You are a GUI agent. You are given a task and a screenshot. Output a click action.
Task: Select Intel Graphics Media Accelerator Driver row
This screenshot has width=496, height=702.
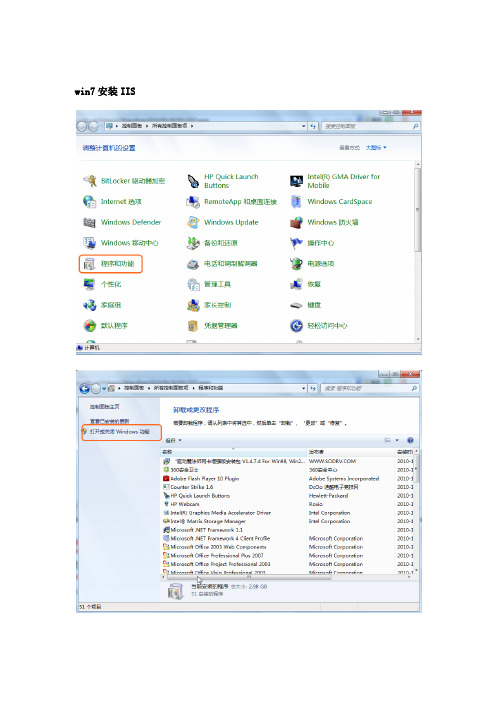click(x=287, y=513)
